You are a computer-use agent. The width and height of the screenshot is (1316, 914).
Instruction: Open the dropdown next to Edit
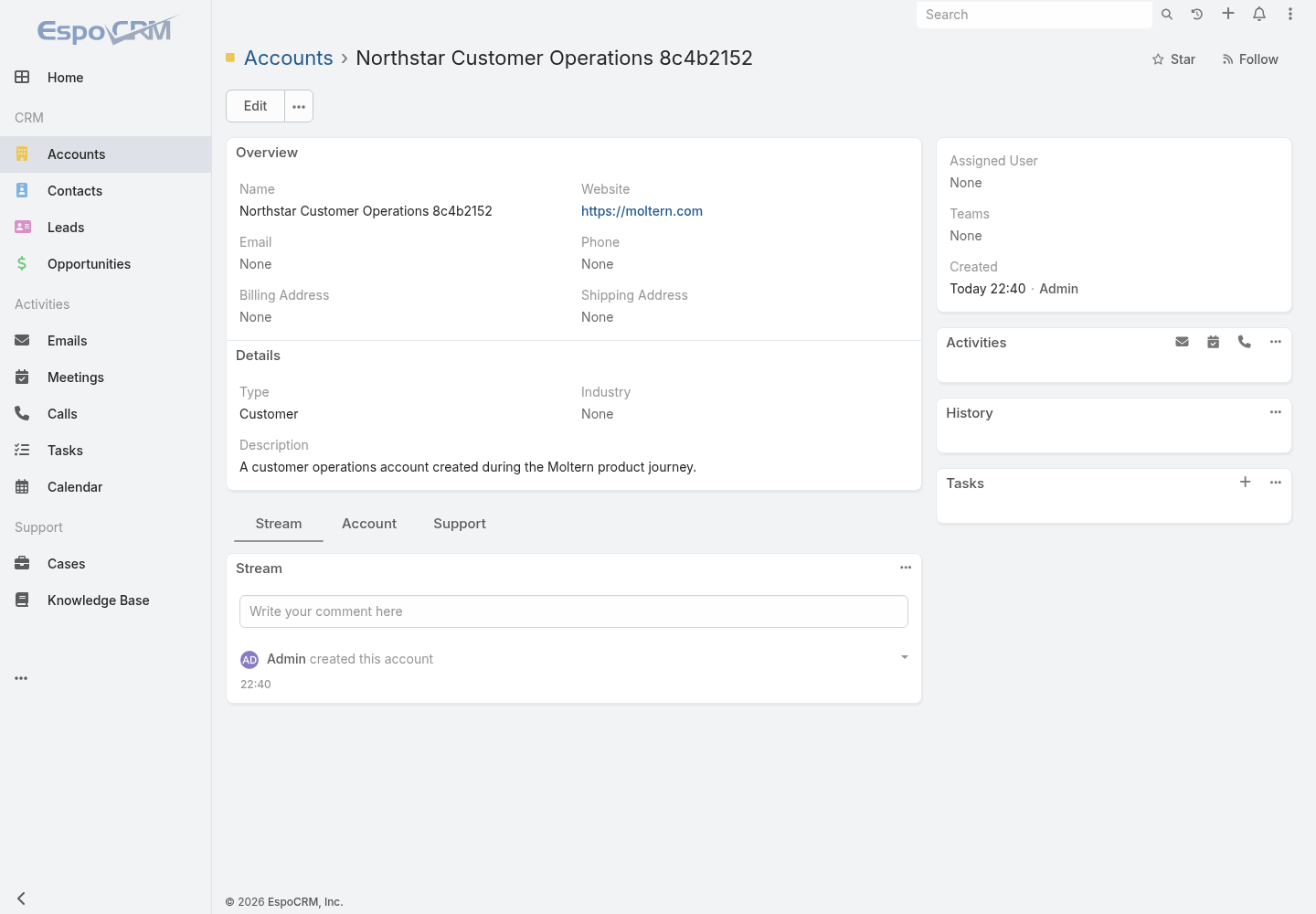pos(299,106)
